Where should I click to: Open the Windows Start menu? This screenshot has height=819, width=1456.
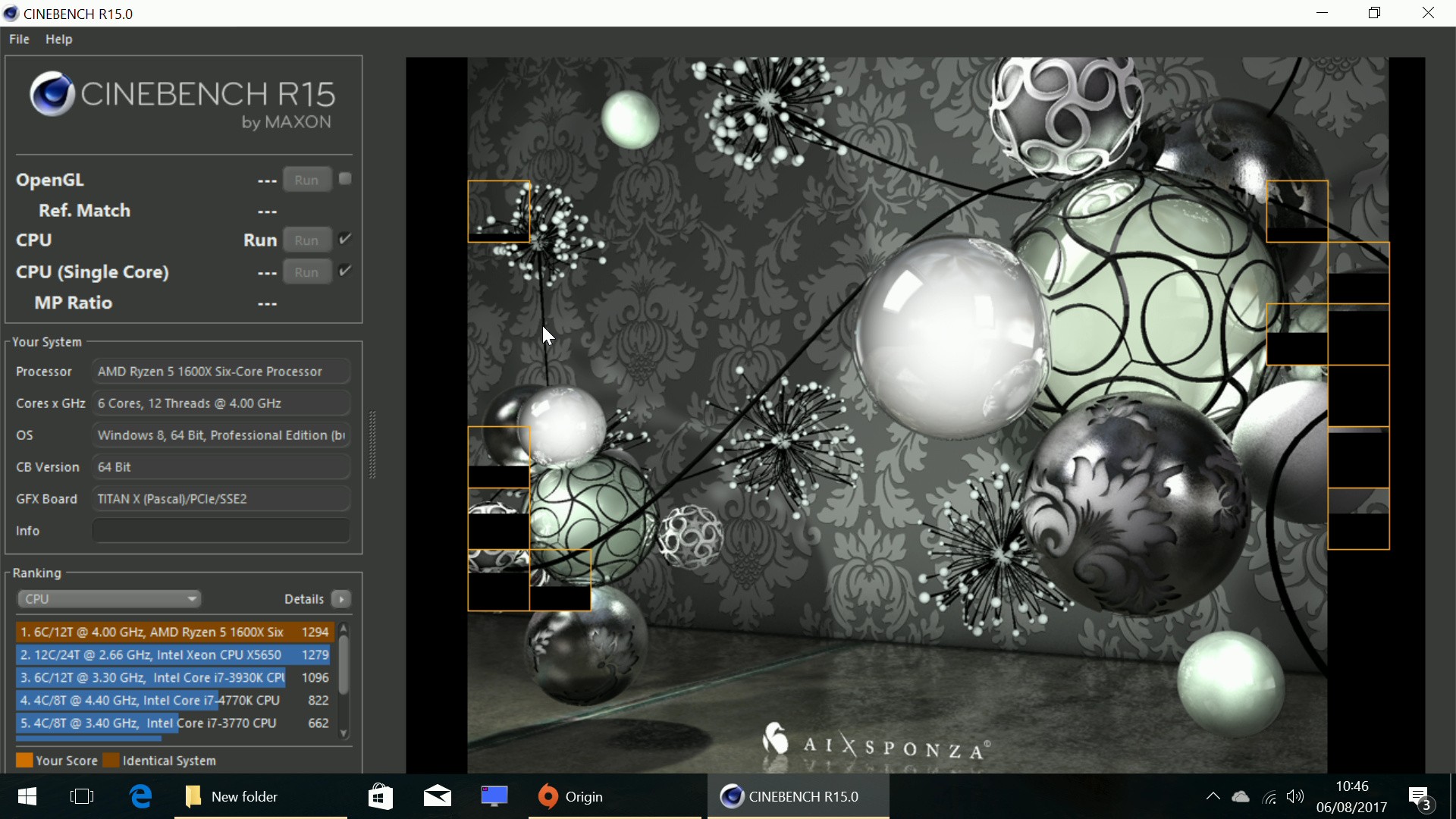[27, 796]
